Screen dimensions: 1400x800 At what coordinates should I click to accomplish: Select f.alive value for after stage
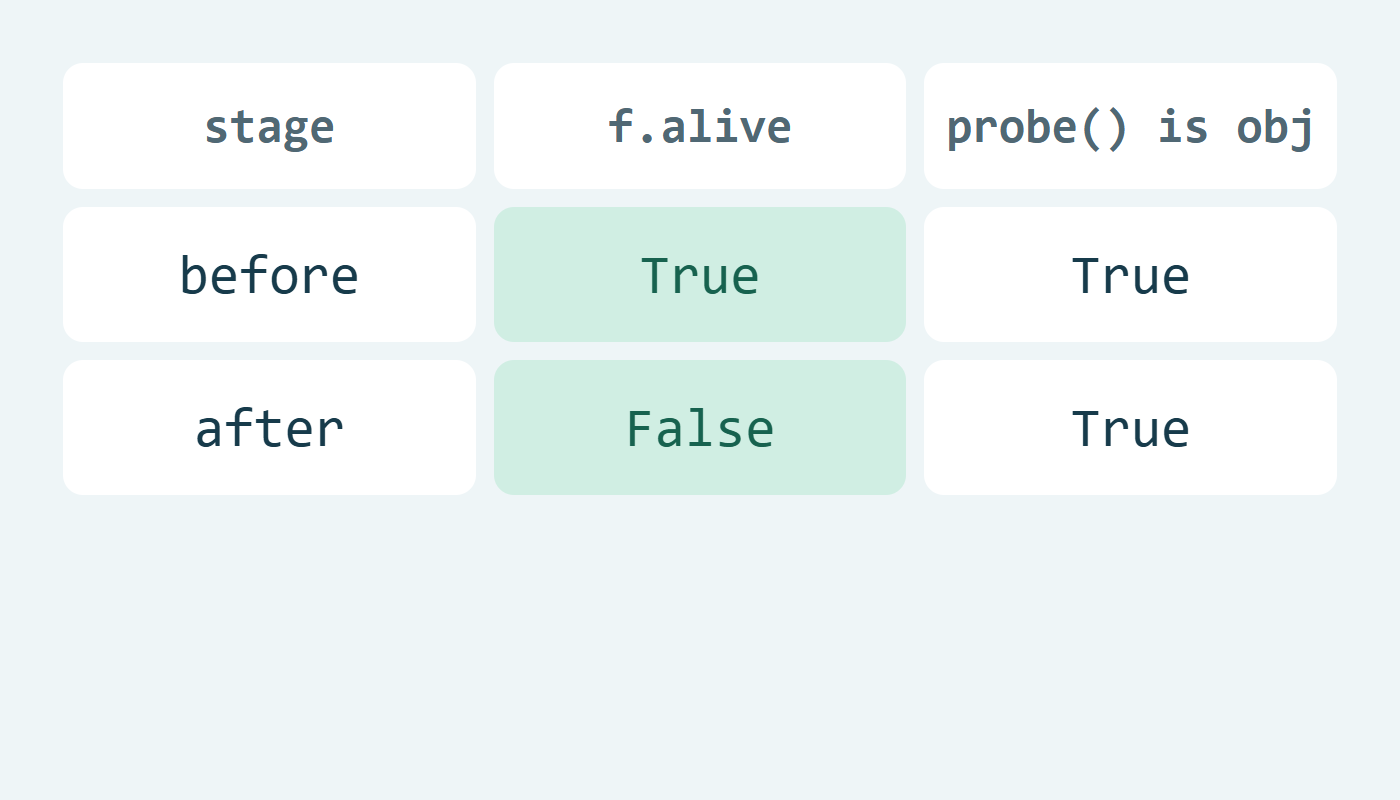[x=700, y=428]
